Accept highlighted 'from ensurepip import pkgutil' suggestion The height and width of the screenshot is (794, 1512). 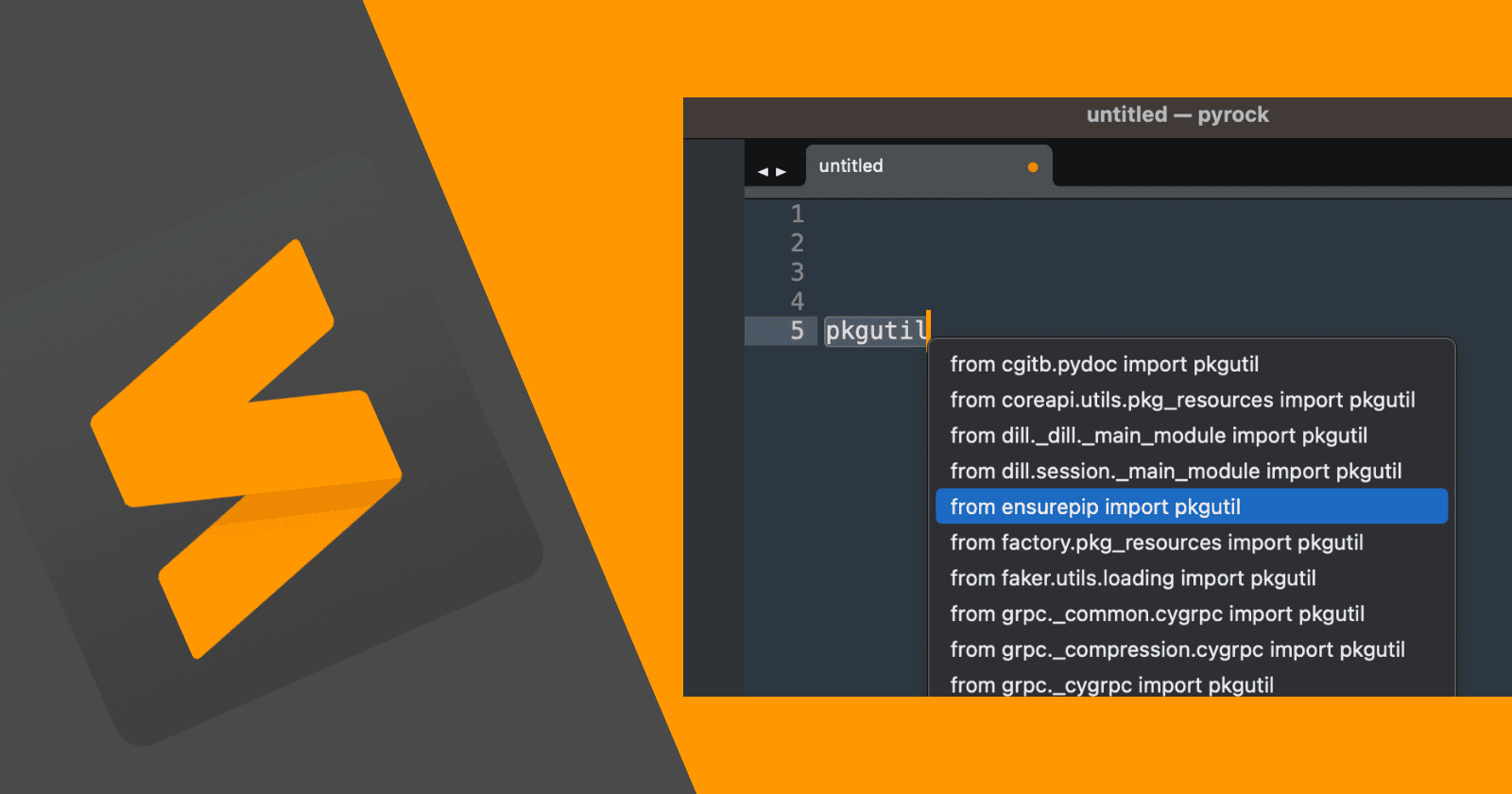(1095, 507)
